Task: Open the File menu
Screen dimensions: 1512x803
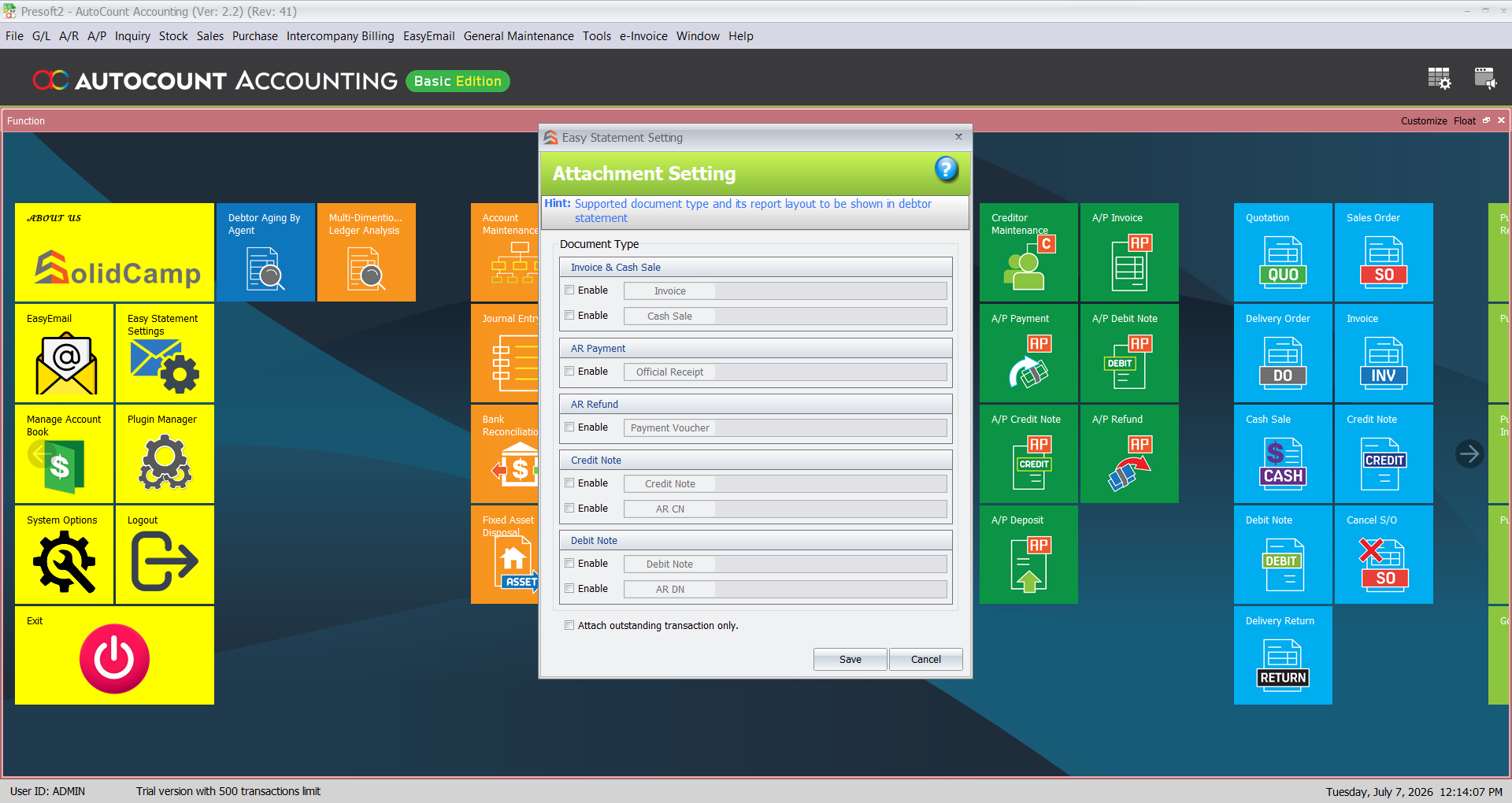Action: point(14,36)
